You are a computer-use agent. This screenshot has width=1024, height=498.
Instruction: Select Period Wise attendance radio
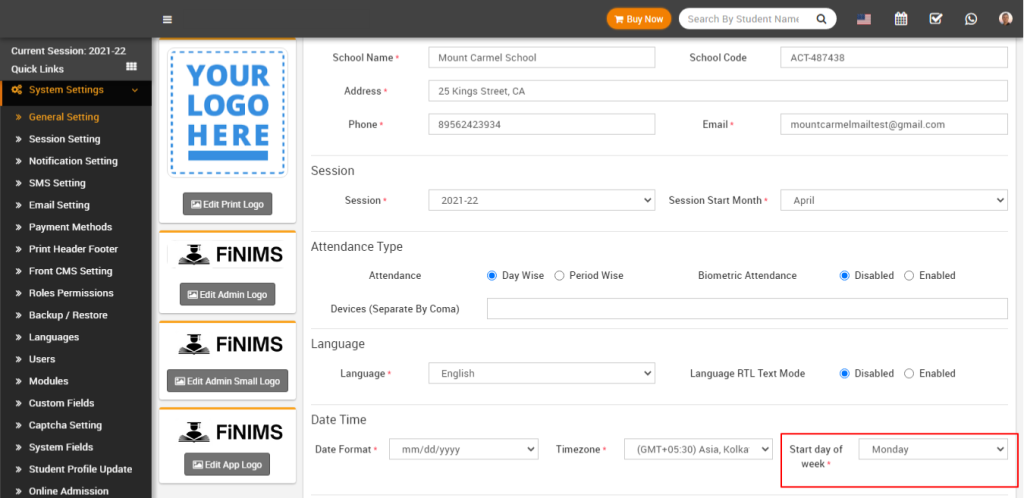559,275
